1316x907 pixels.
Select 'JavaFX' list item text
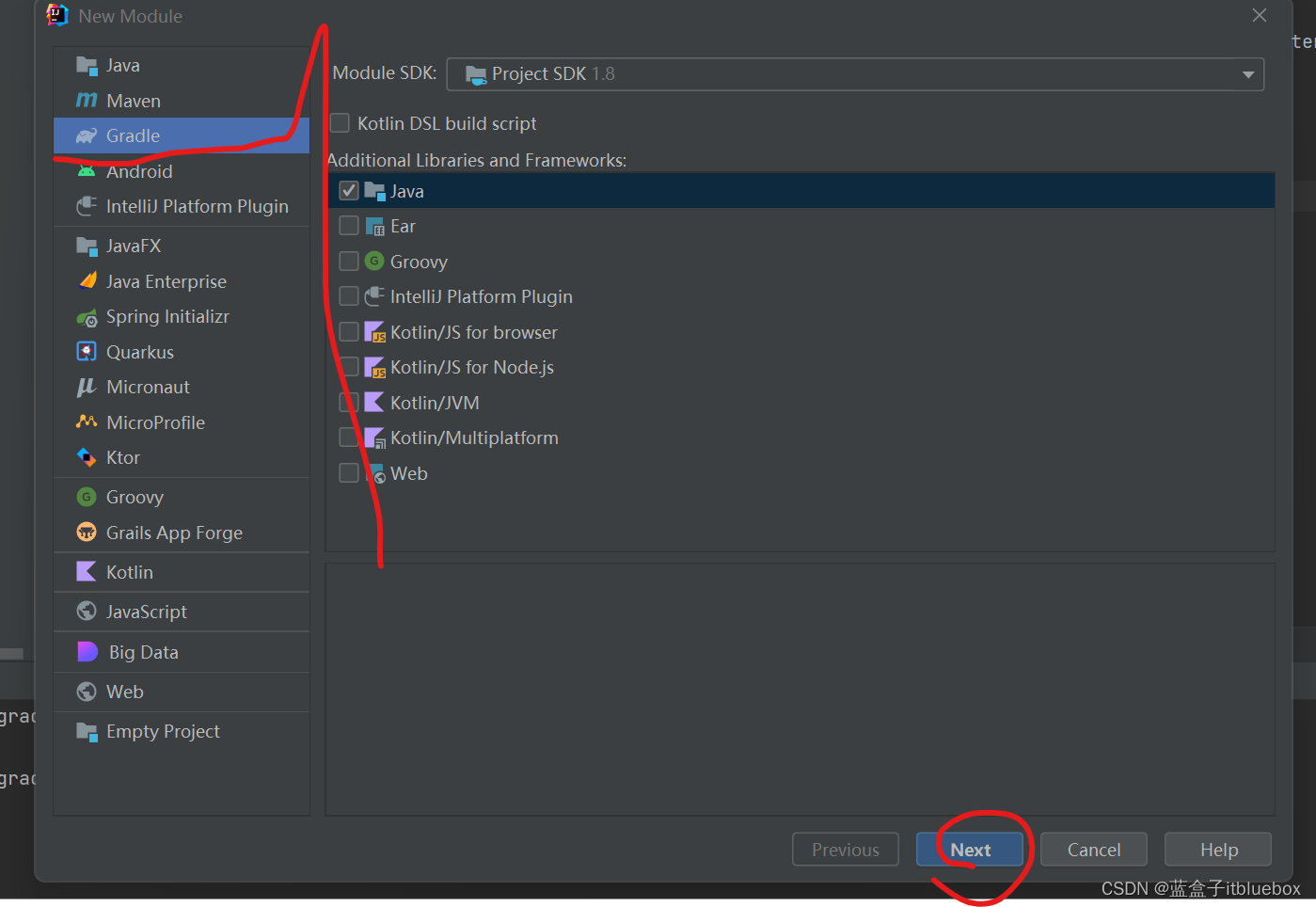[x=134, y=247]
